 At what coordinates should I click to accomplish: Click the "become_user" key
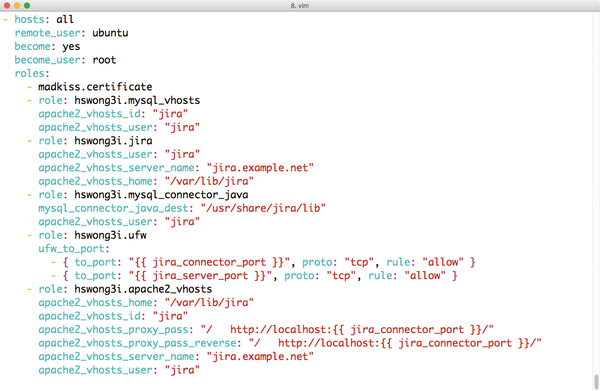point(47,60)
